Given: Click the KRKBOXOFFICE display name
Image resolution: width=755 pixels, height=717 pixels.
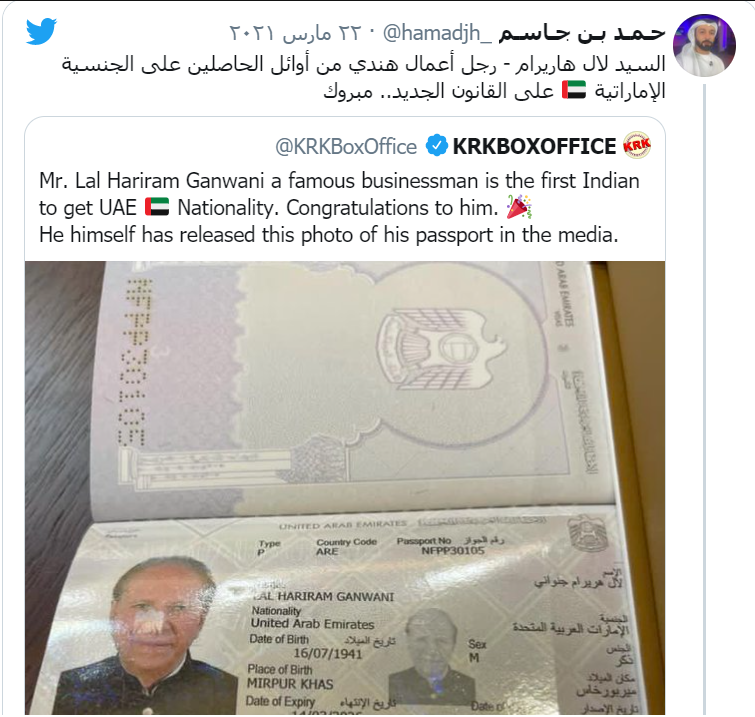Looking at the screenshot, I should [534, 146].
